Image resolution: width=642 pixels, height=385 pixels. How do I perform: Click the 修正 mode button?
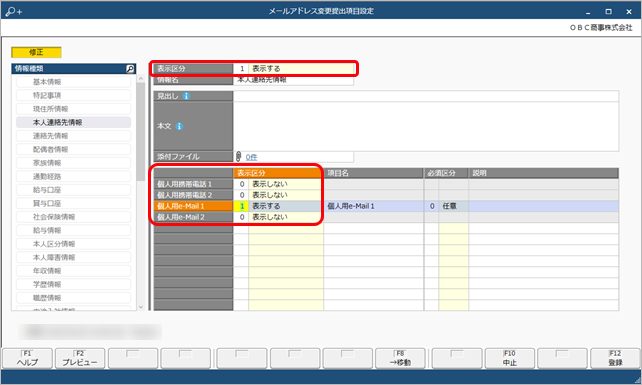[x=36, y=52]
